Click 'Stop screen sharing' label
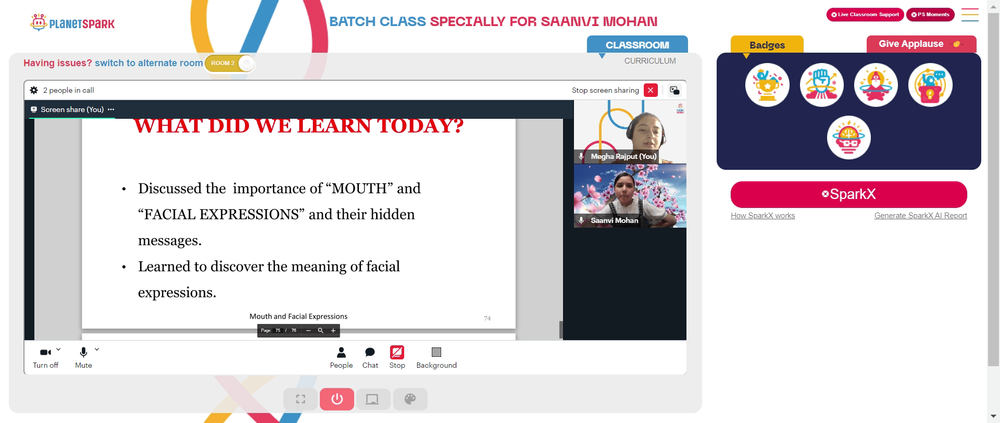Viewport: 1000px width, 423px height. pos(605,90)
